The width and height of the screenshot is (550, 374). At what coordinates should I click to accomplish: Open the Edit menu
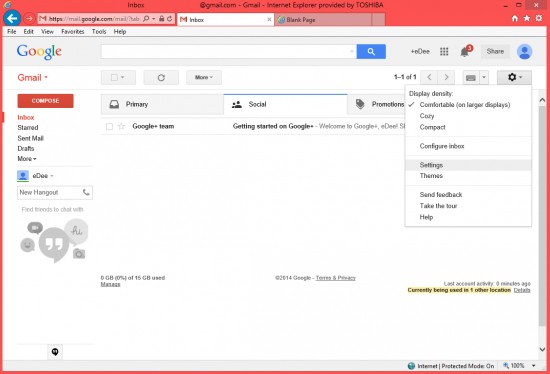click(28, 32)
